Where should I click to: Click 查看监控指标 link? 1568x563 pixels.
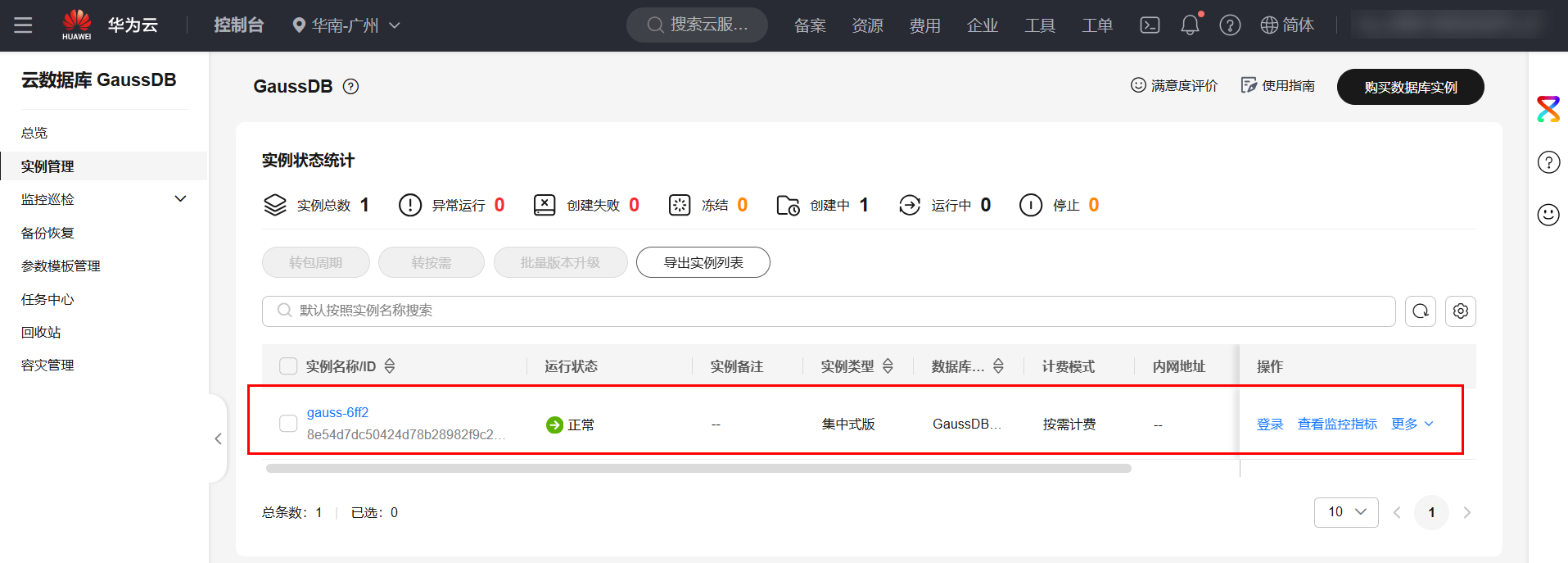1337,424
